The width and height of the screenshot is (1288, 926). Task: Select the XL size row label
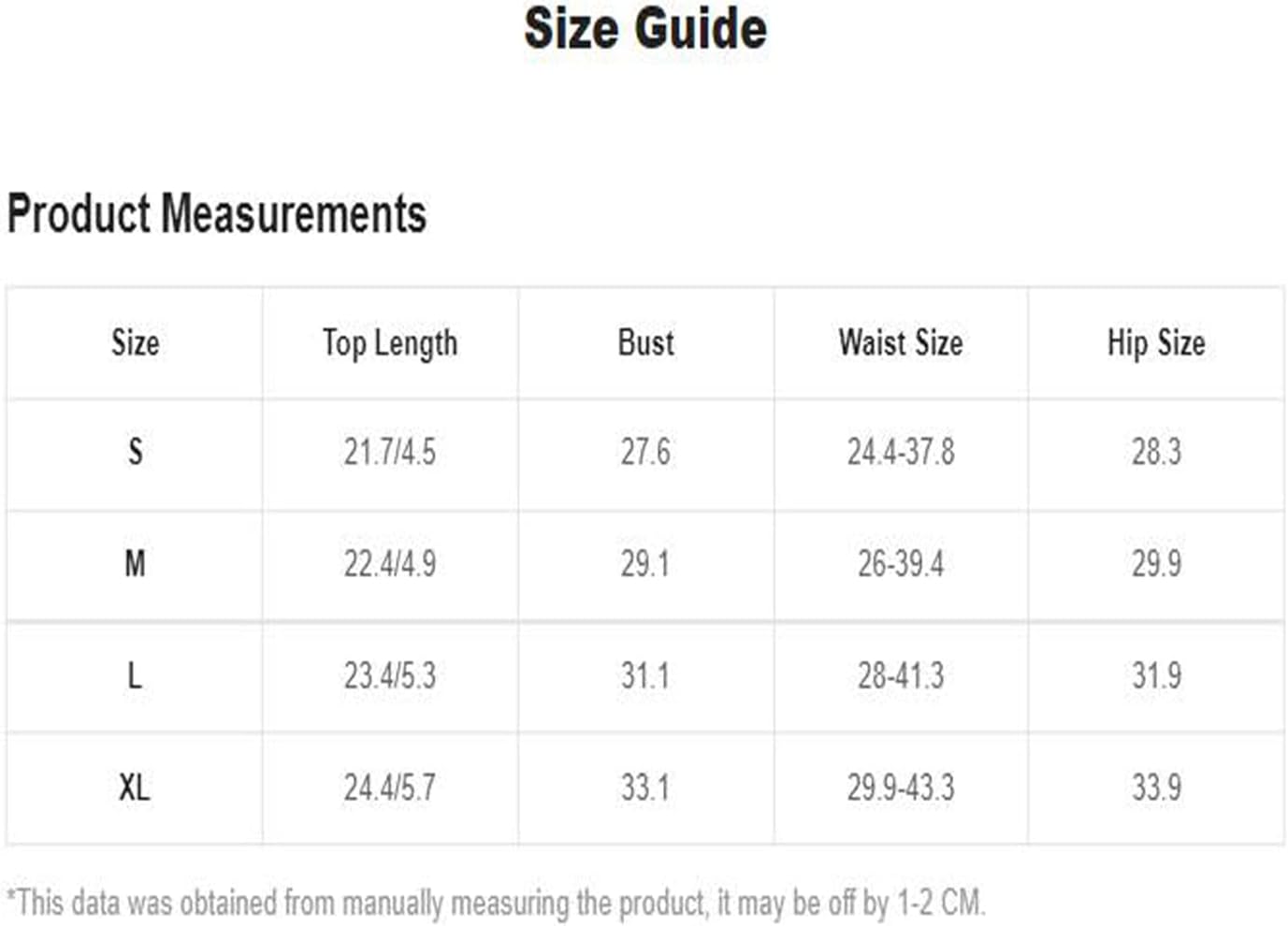tap(135, 788)
